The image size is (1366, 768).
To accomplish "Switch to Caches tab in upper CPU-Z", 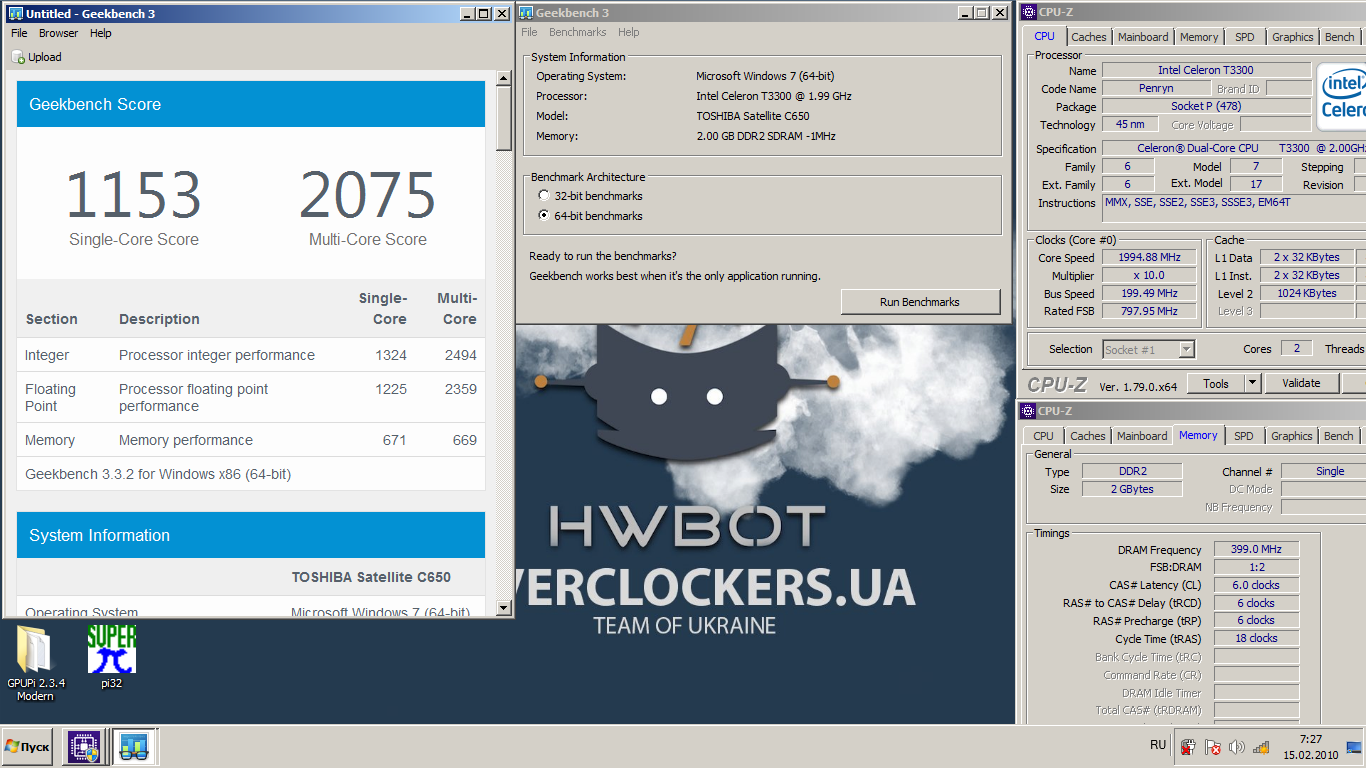I will (1089, 37).
